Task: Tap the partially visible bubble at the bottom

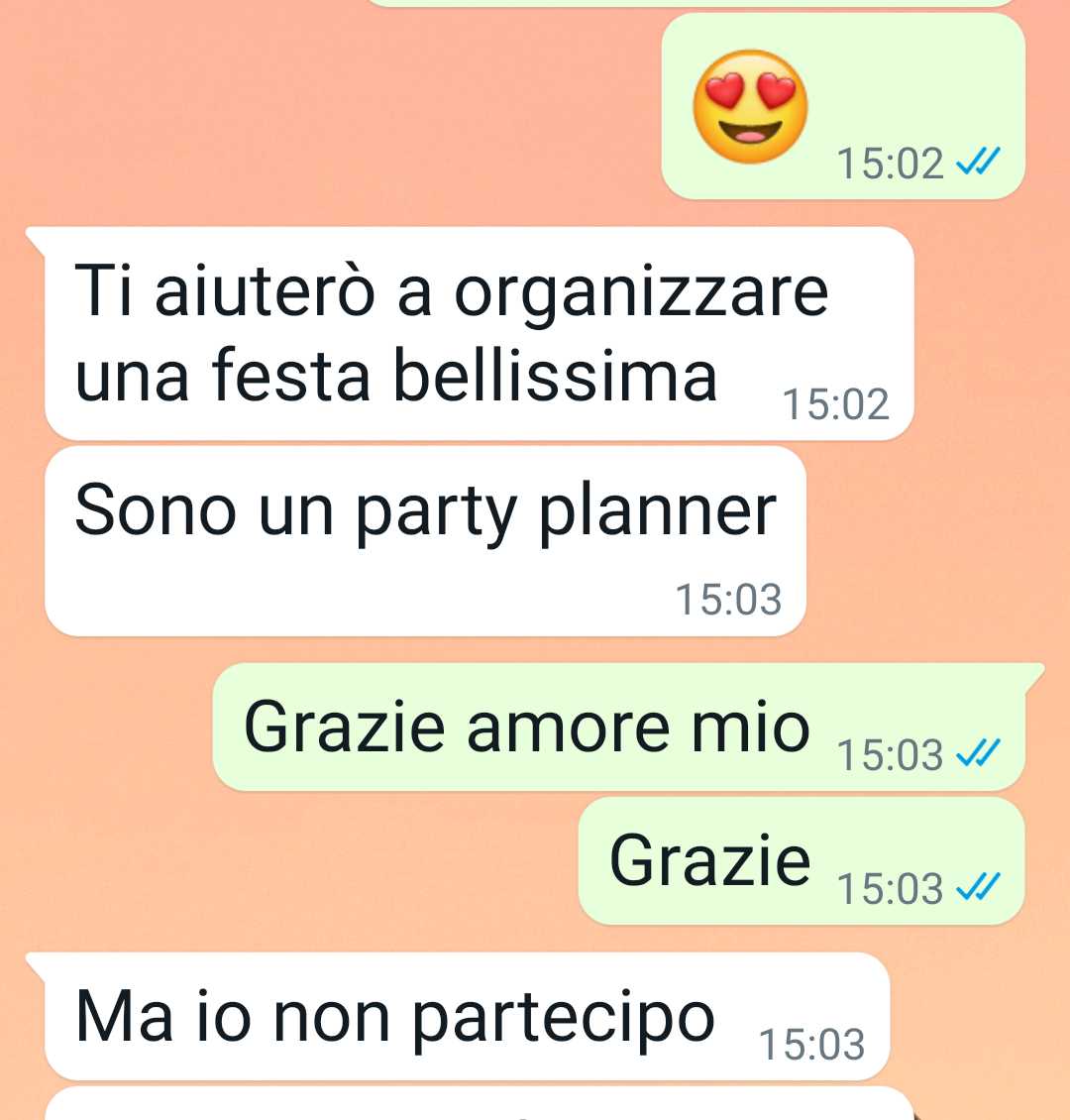Action: pos(480,1103)
